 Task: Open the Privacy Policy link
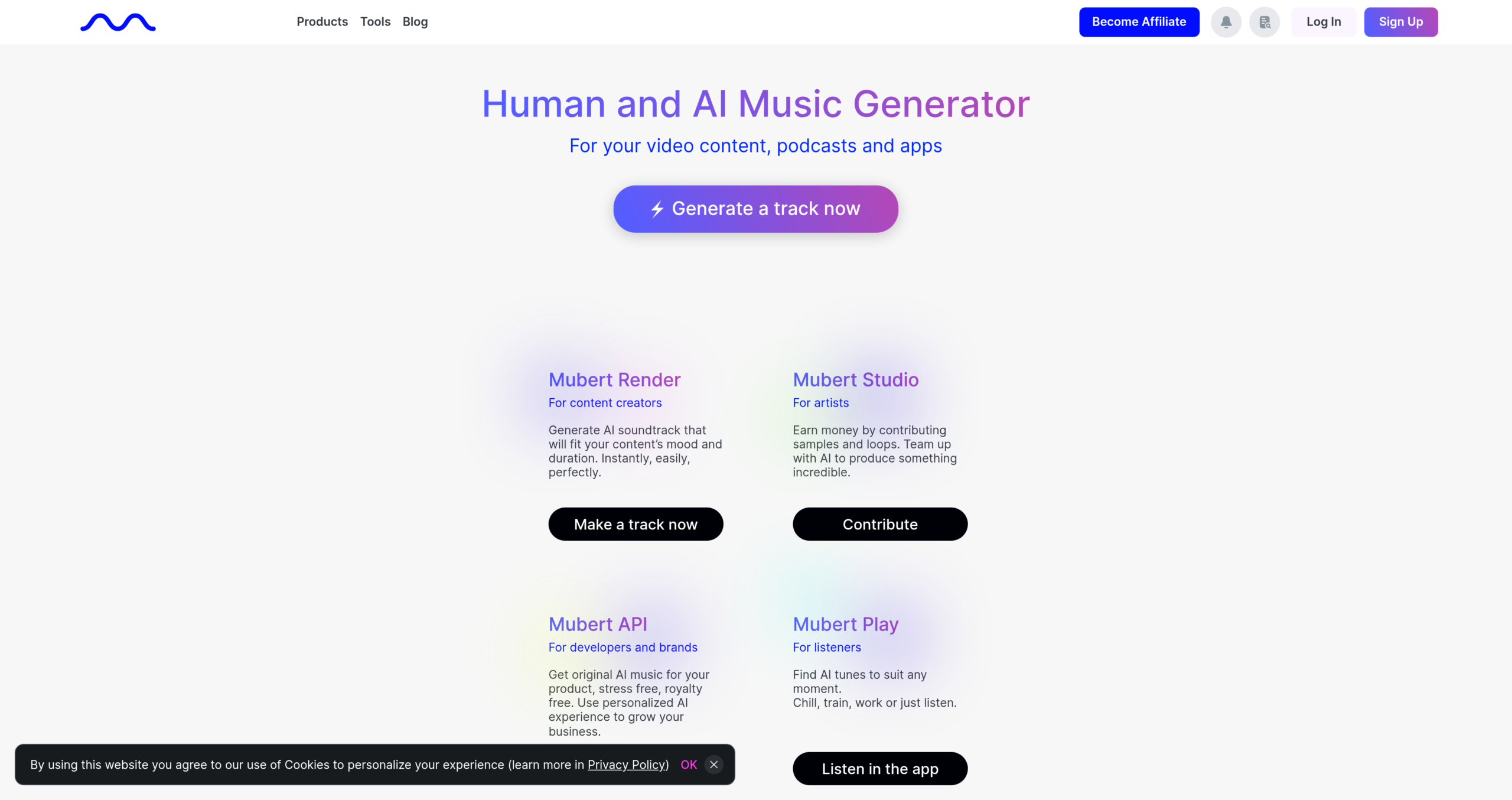point(626,765)
